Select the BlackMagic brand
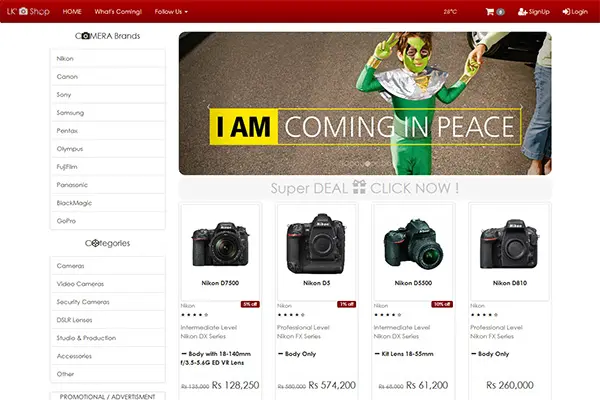The image size is (600, 400). (x=108, y=203)
